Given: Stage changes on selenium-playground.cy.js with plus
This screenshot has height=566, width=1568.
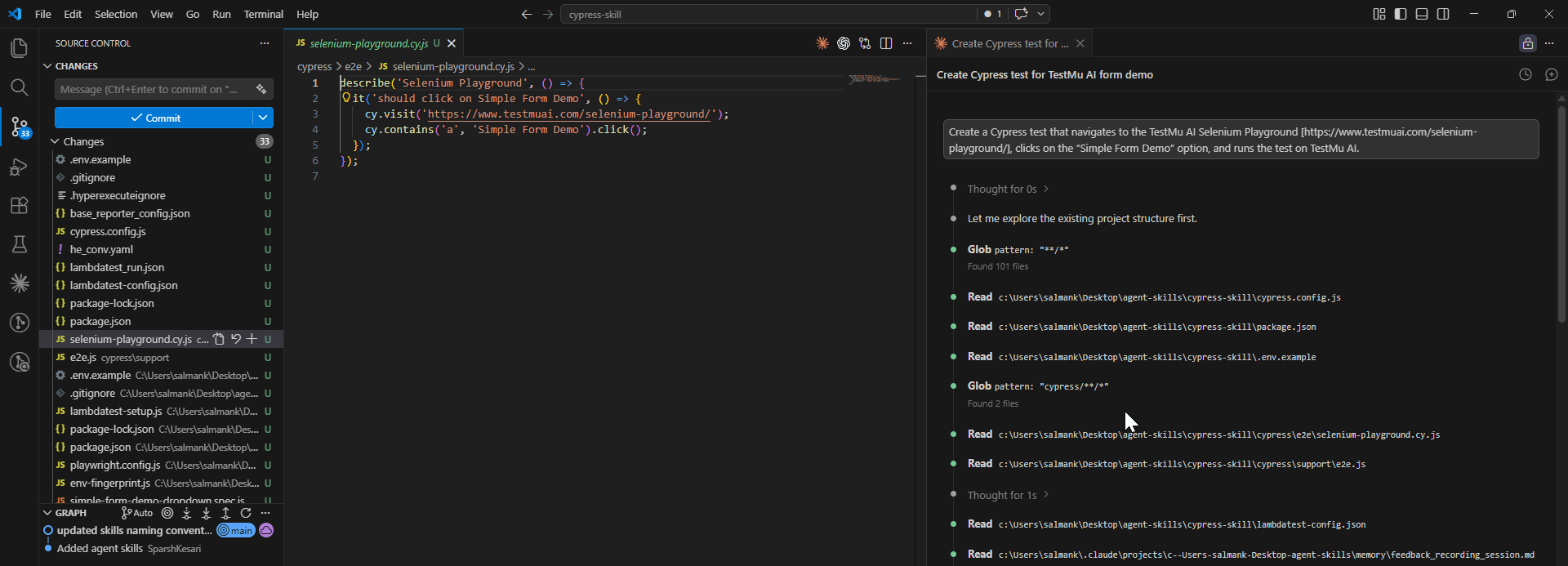Looking at the screenshot, I should point(252,339).
